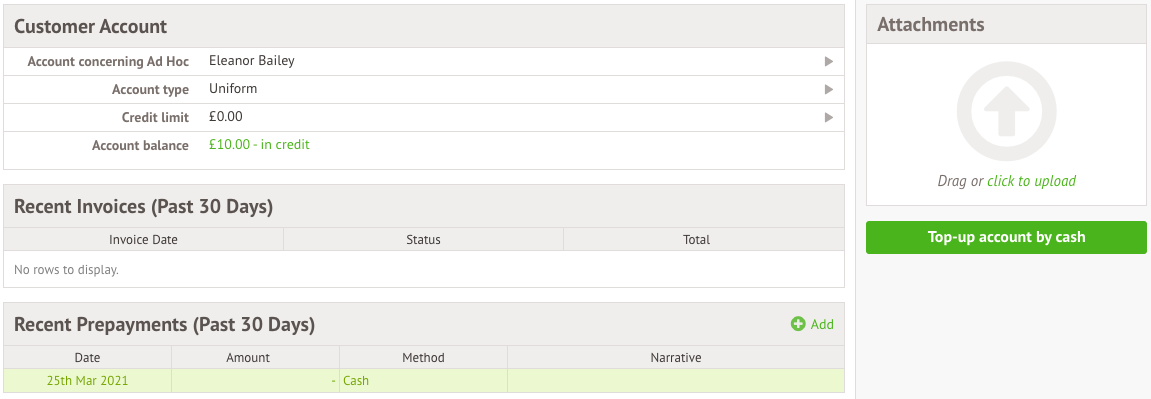The width and height of the screenshot is (1151, 399).
Task: Click the Eleanor Bailey account name
Action: [252, 60]
